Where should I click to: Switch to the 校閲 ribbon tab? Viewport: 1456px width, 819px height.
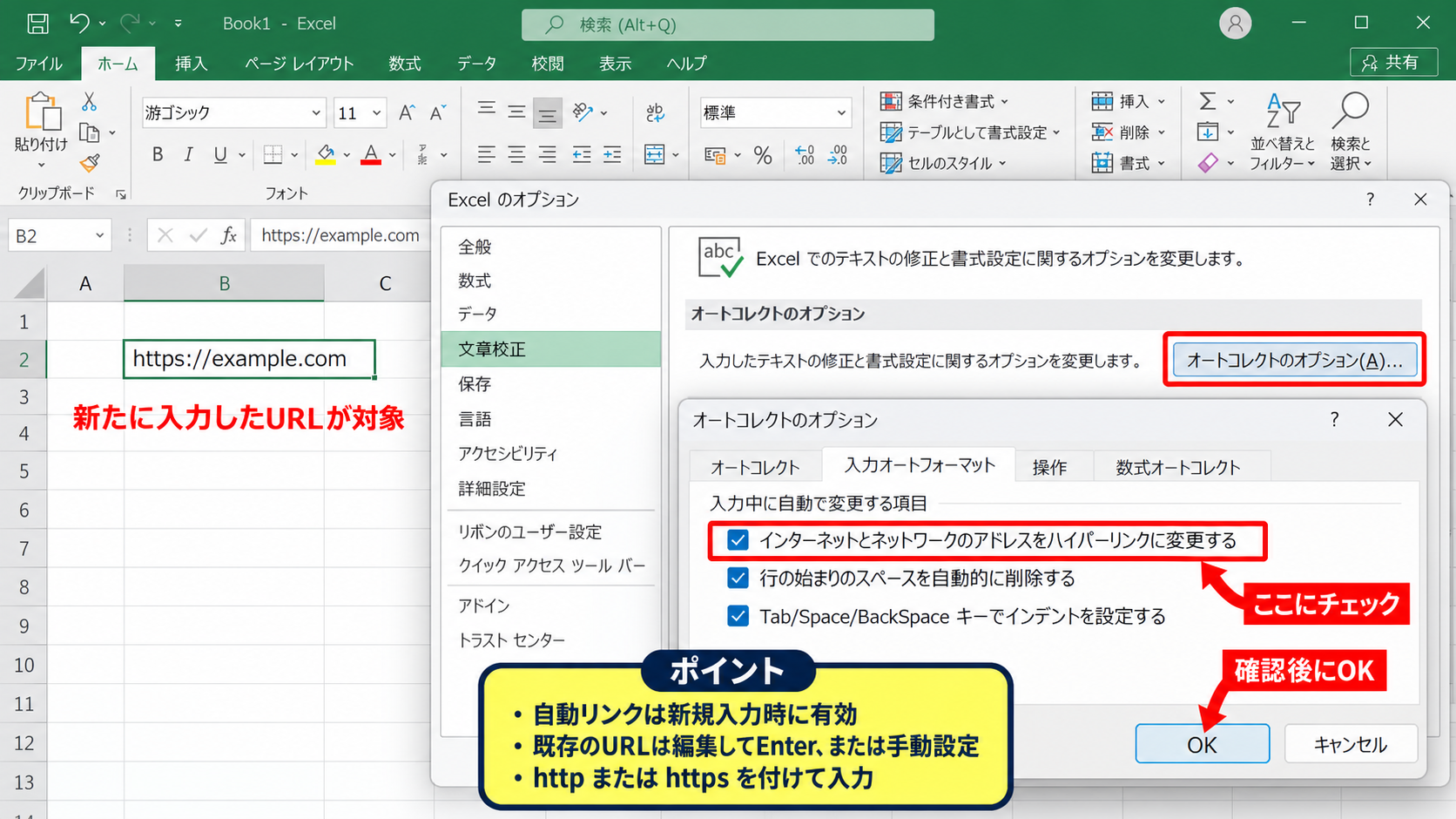(548, 64)
